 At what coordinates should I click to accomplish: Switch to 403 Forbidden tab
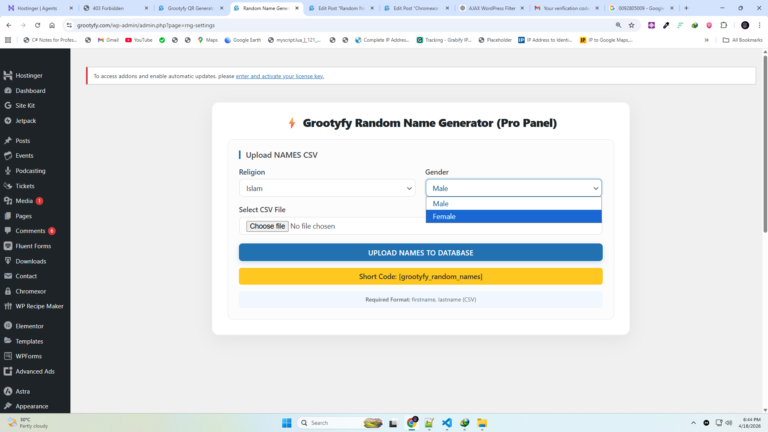[116, 8]
